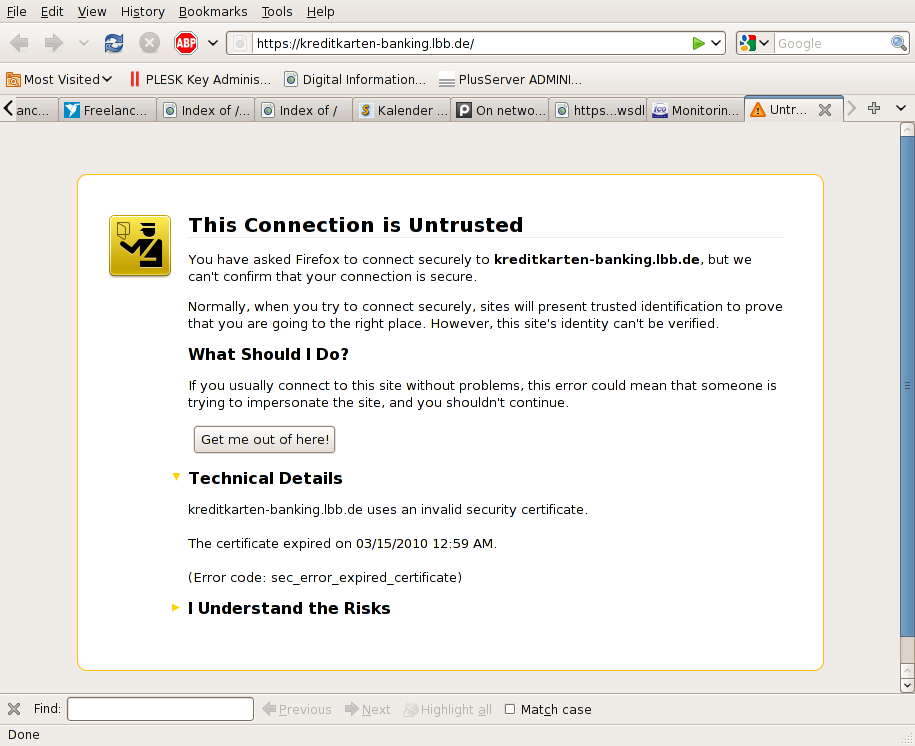Image resolution: width=915 pixels, height=746 pixels.
Task: Collapse the Technical Details section
Action: point(176,477)
